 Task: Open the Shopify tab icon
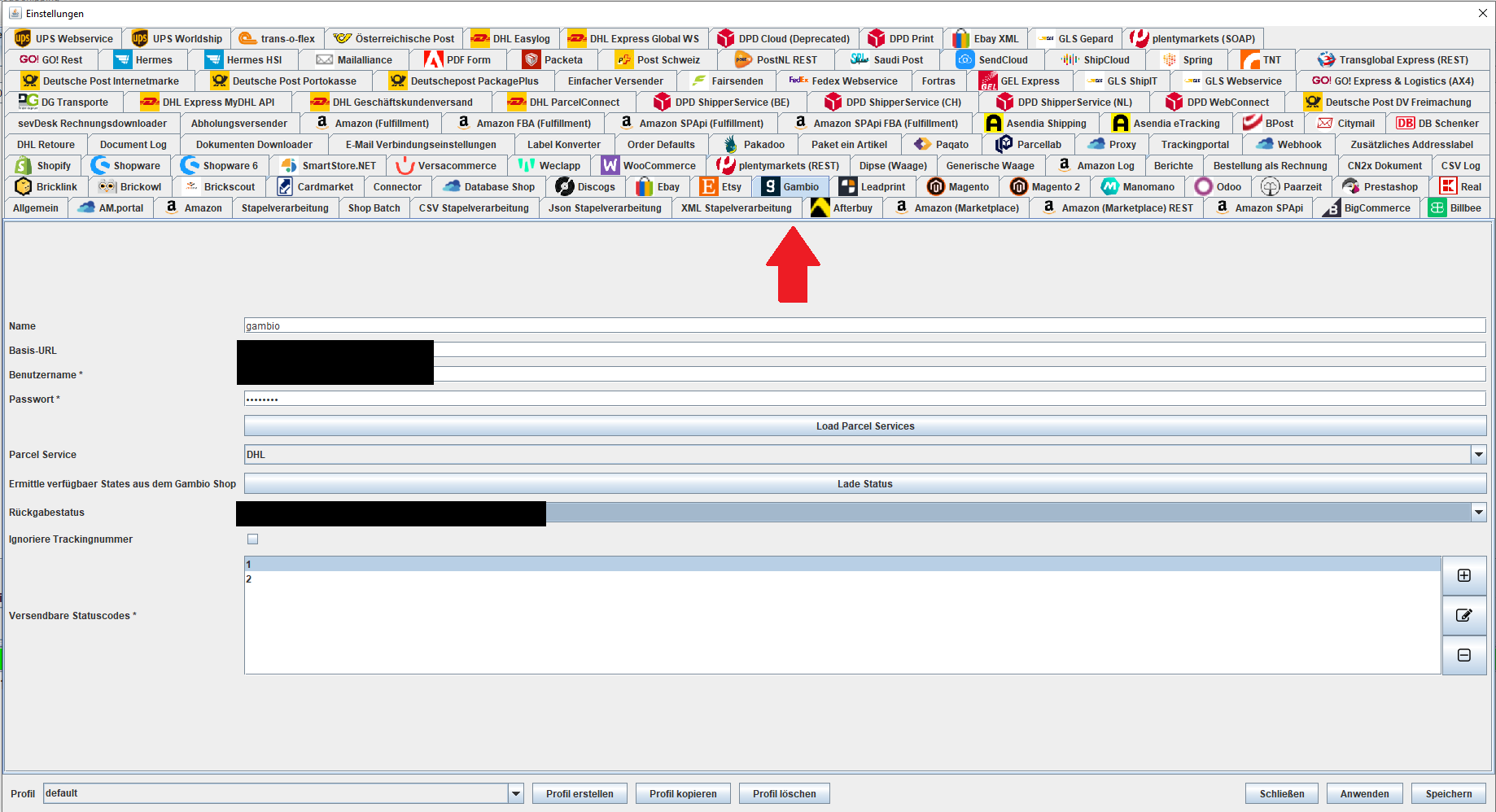(x=24, y=165)
